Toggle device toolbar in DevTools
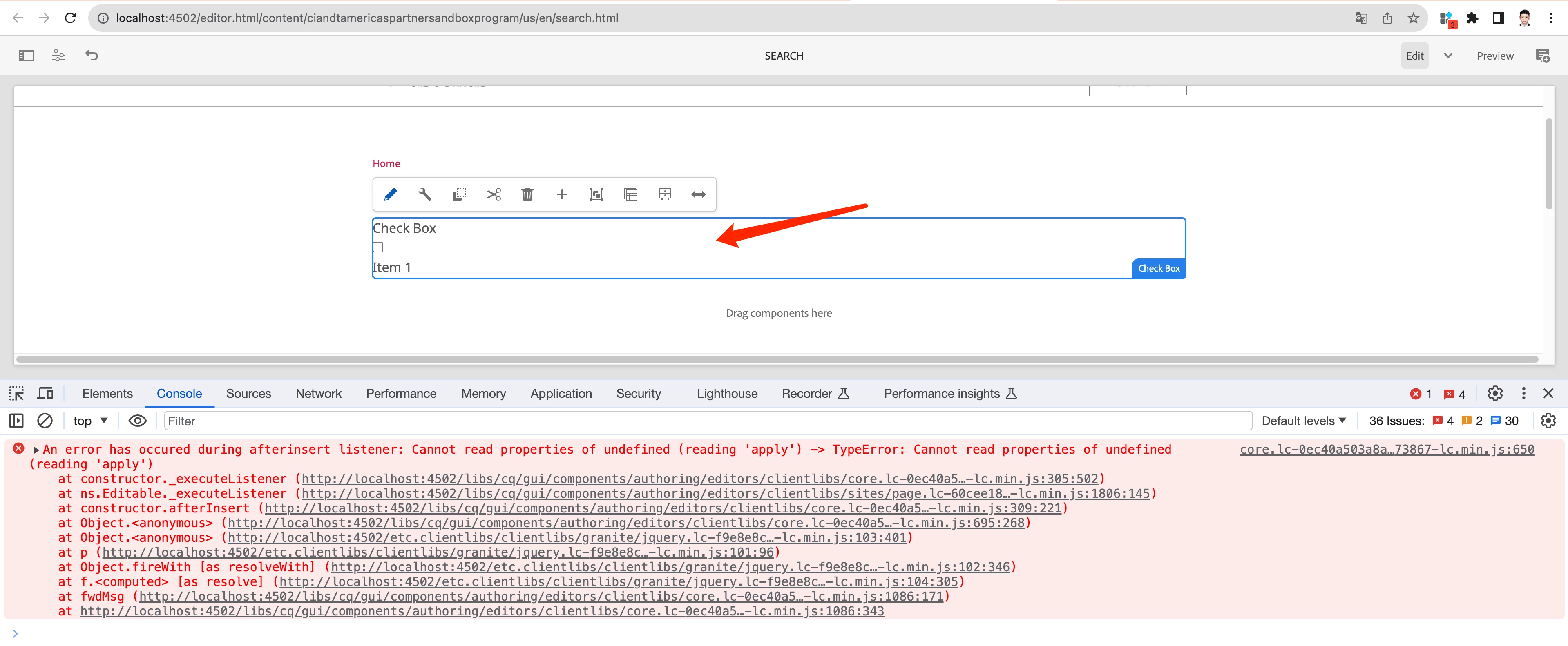The width and height of the screenshot is (1568, 646). (45, 394)
